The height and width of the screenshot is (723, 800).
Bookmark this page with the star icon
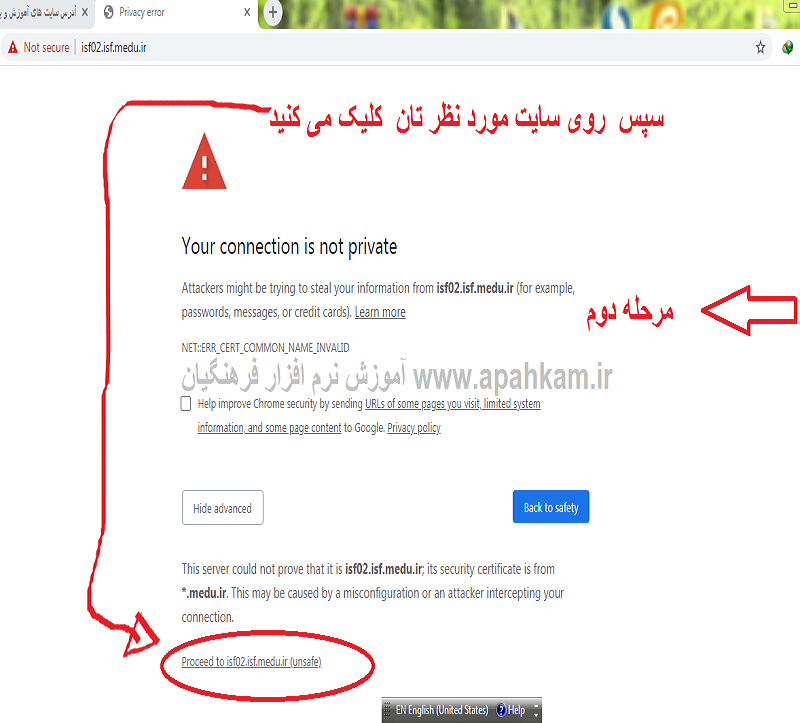760,47
